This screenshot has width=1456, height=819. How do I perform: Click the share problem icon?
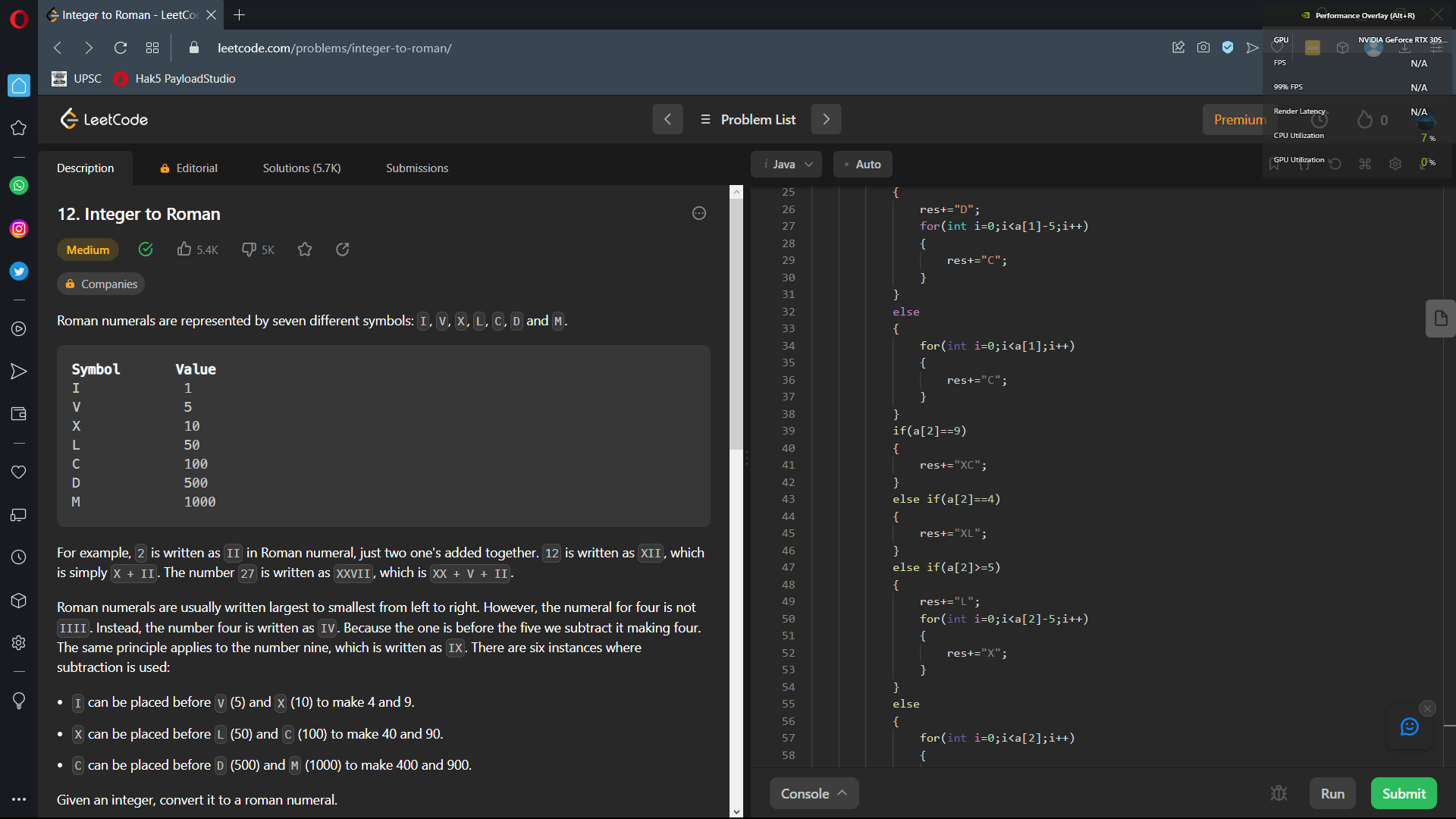tap(343, 249)
